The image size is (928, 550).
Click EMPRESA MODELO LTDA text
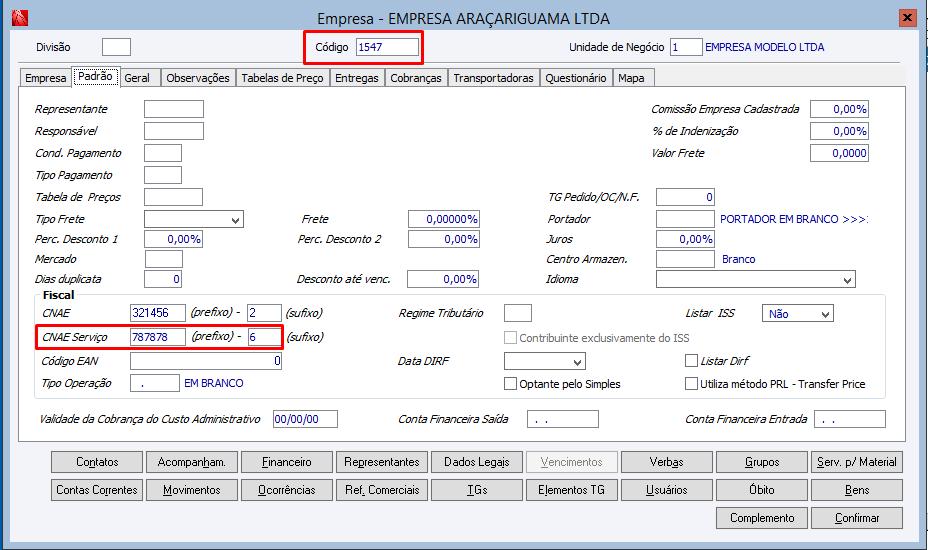tap(765, 47)
